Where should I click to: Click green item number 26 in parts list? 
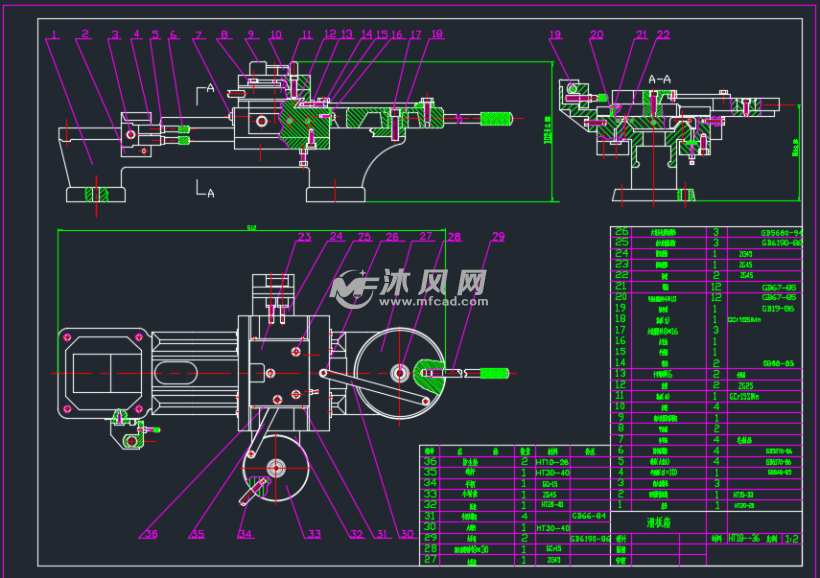621,232
